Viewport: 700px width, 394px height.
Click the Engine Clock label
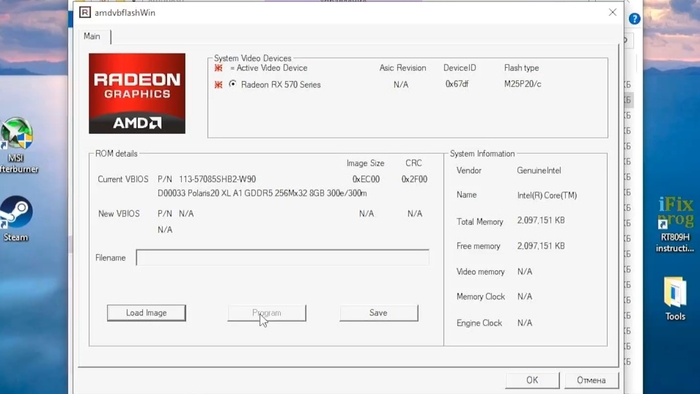pyautogui.click(x=479, y=323)
